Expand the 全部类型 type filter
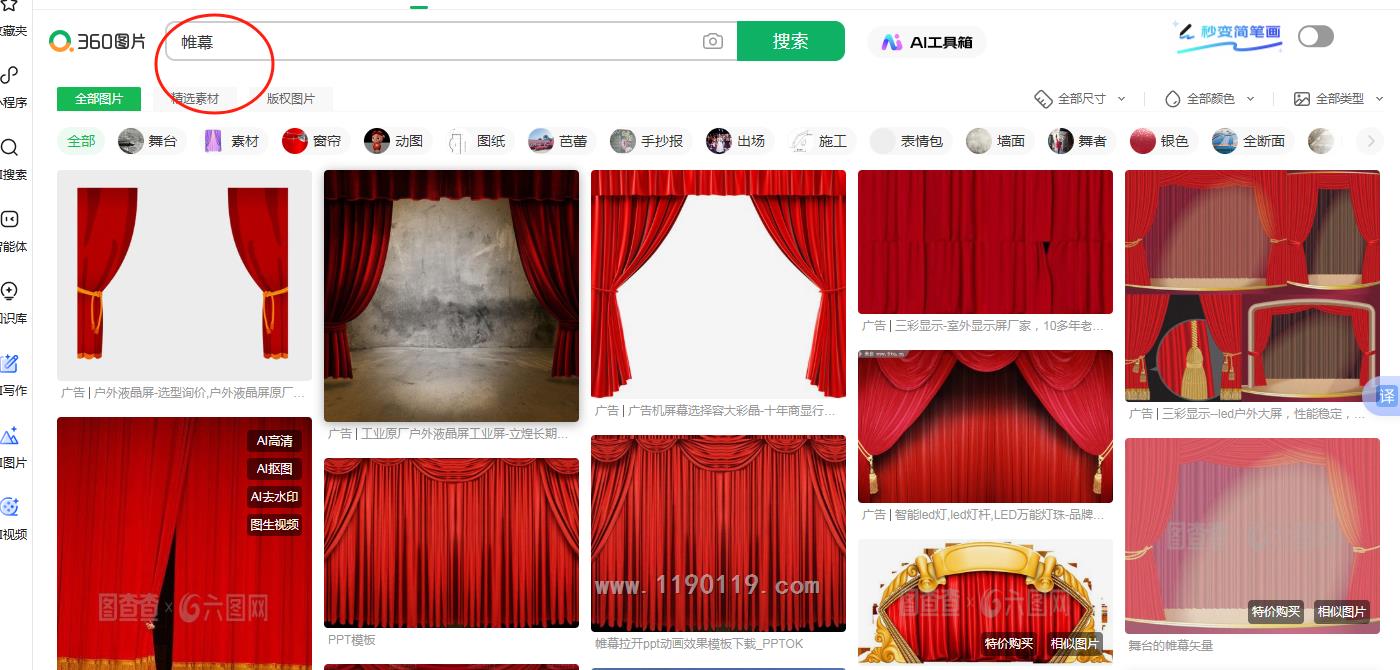 click(x=1339, y=99)
